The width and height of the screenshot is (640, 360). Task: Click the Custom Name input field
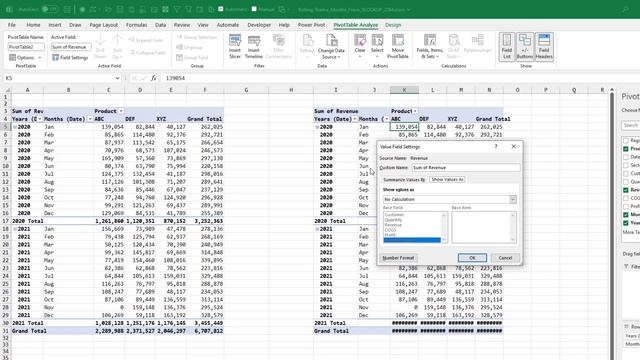point(466,167)
